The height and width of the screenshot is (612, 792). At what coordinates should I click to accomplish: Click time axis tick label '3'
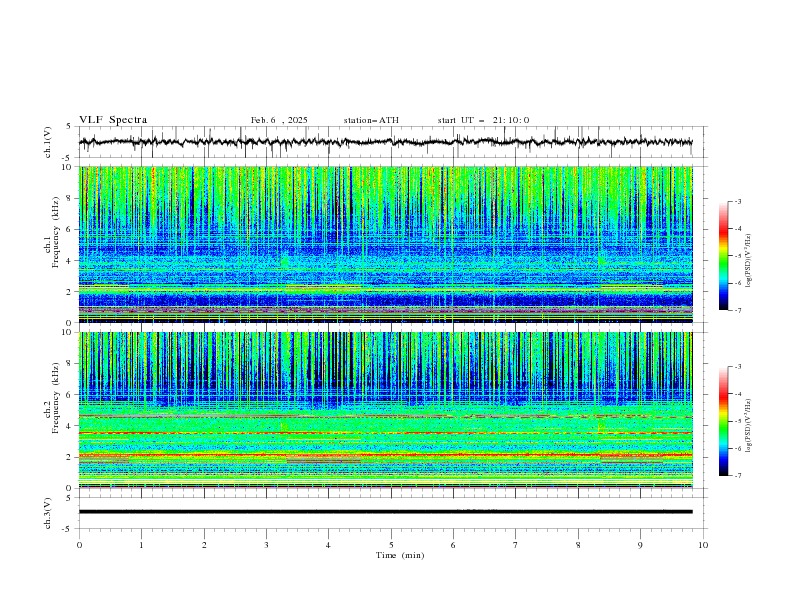[x=266, y=545]
